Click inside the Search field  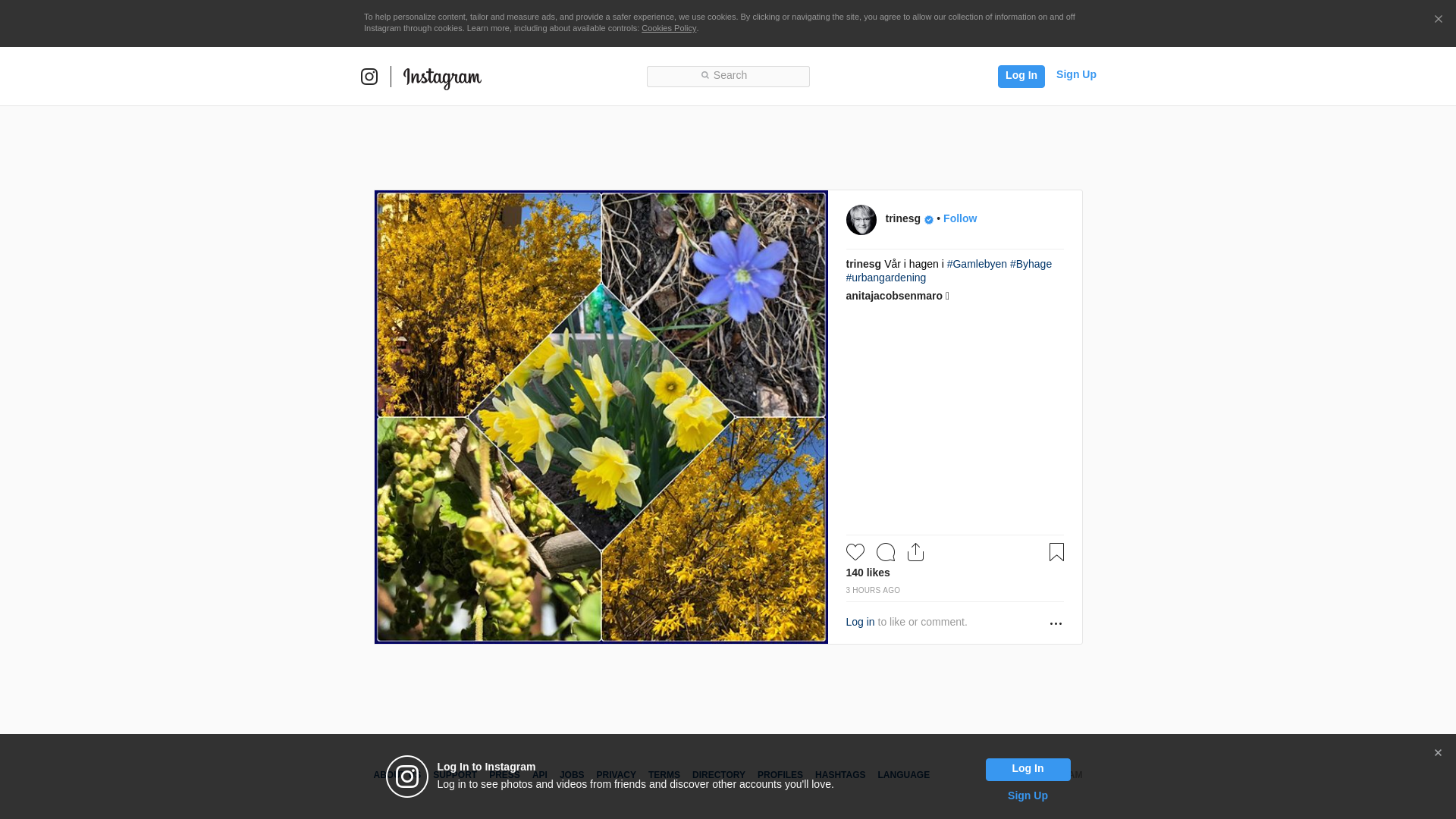pos(728,76)
